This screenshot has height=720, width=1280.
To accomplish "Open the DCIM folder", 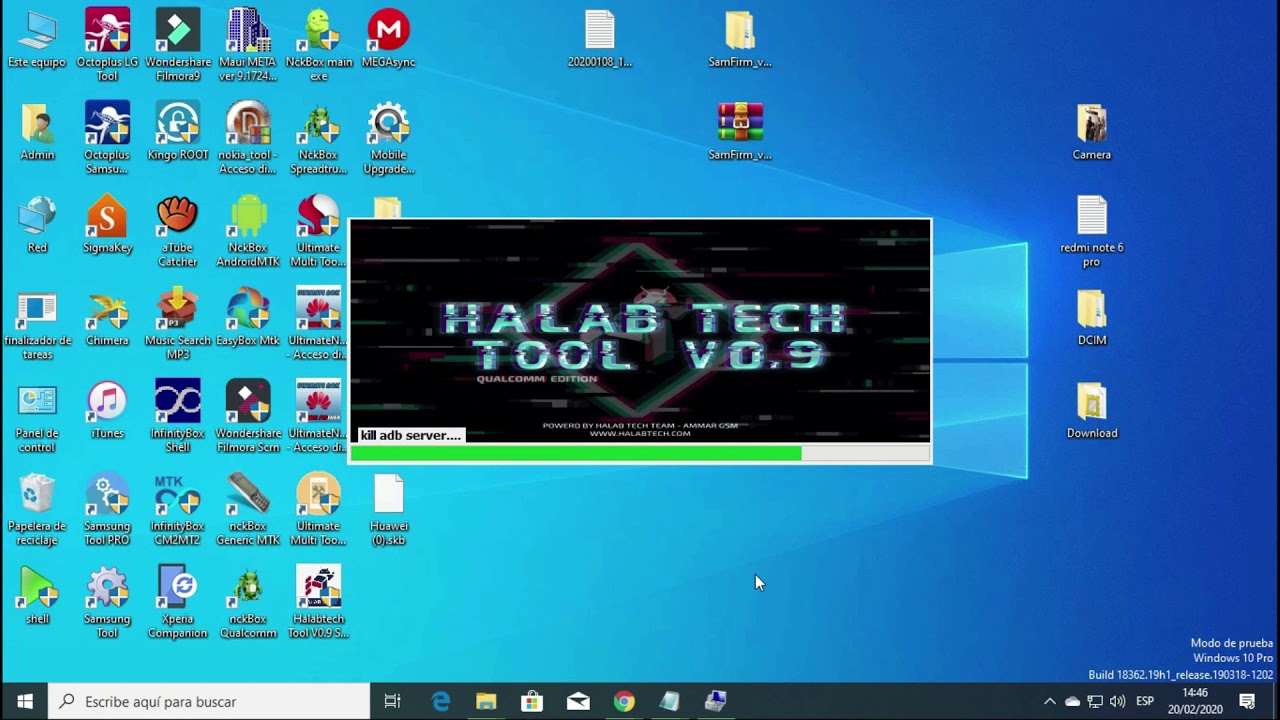I will click(1091, 316).
